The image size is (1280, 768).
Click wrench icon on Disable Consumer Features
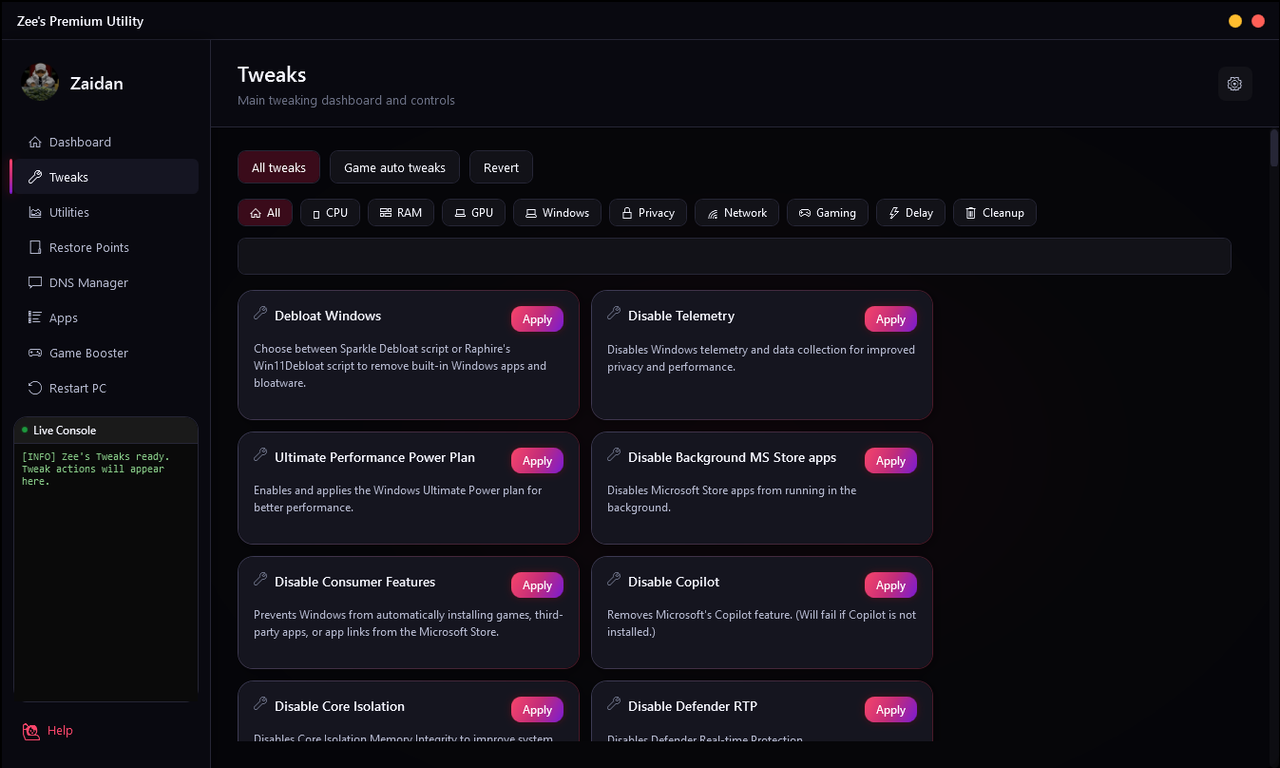coord(260,580)
